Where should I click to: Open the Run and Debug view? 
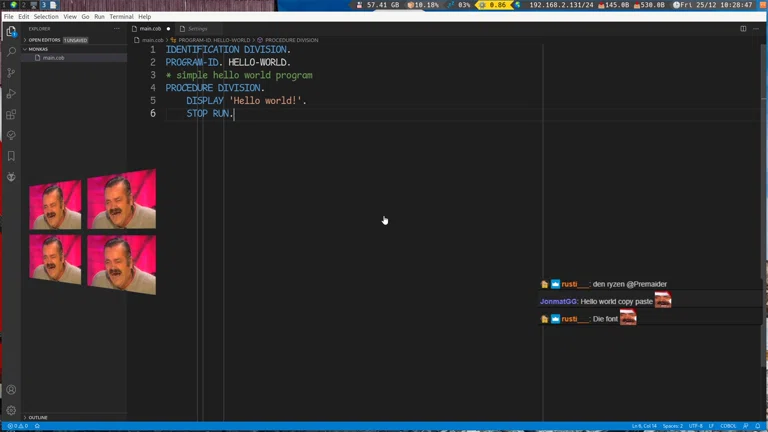click(11, 93)
